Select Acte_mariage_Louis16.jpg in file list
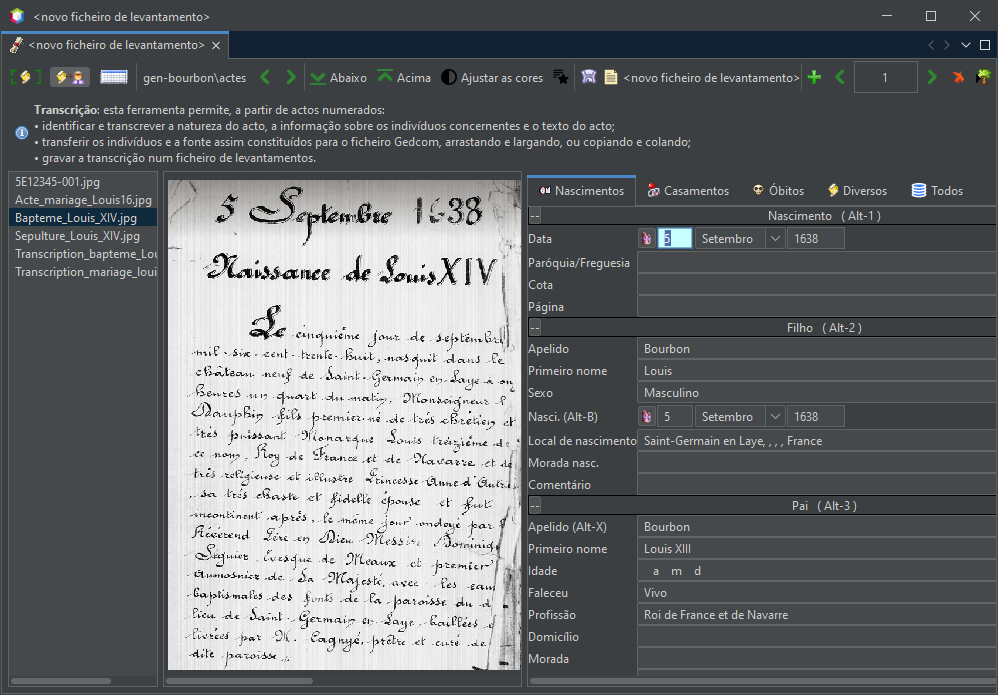The image size is (998, 695). coord(83,200)
